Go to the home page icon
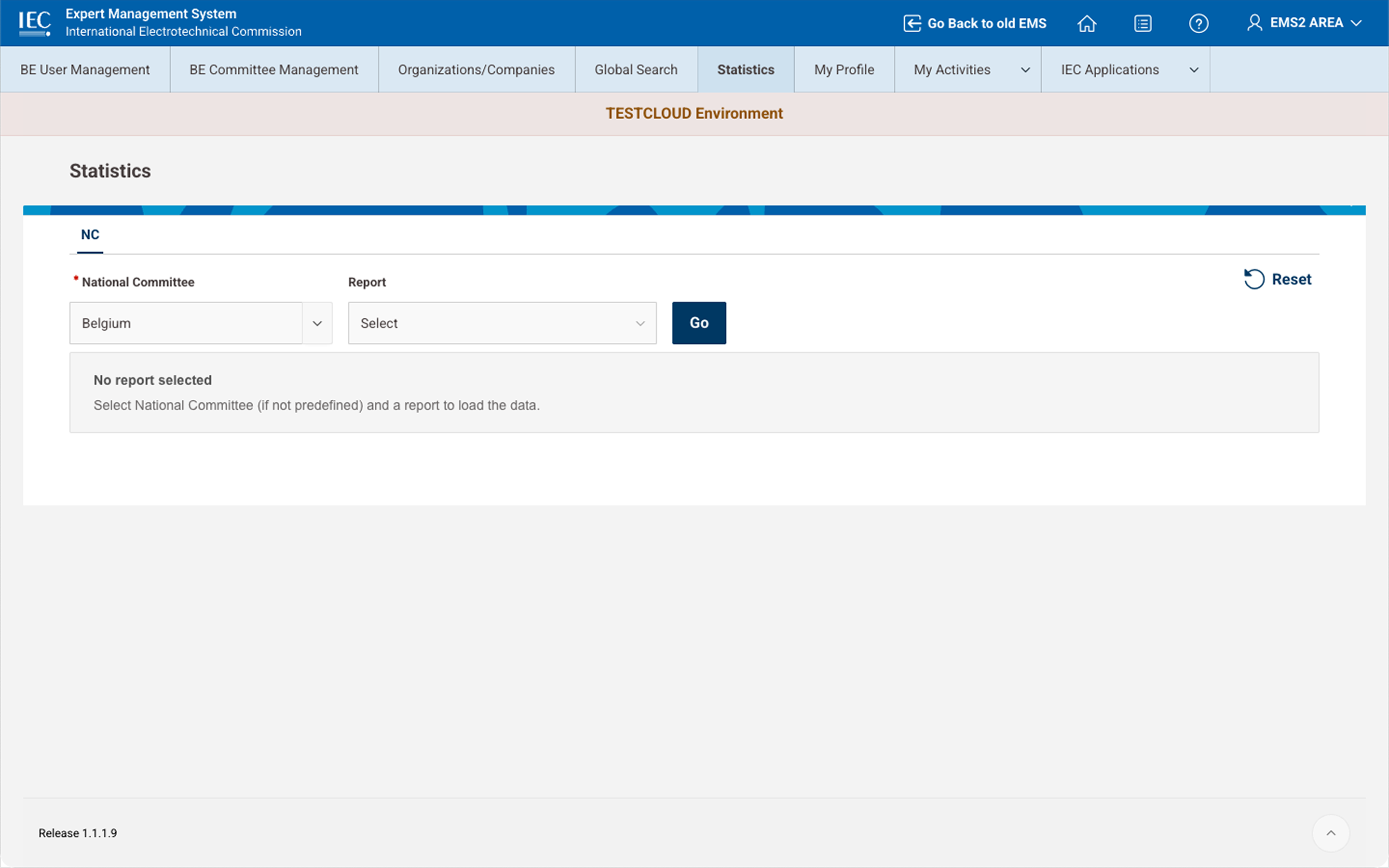The height and width of the screenshot is (868, 1389). (x=1087, y=24)
